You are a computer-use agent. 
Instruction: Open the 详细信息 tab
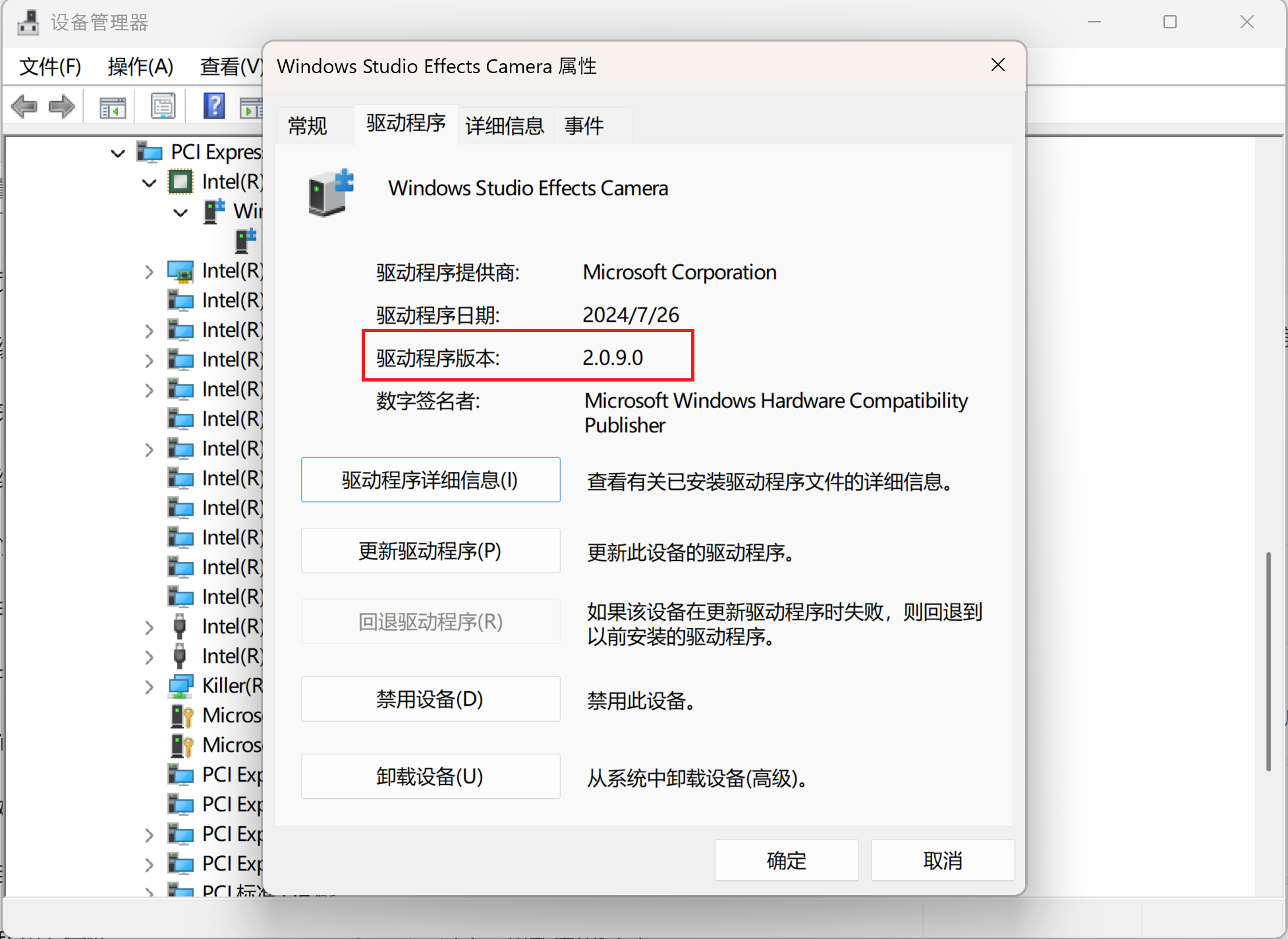click(x=505, y=125)
